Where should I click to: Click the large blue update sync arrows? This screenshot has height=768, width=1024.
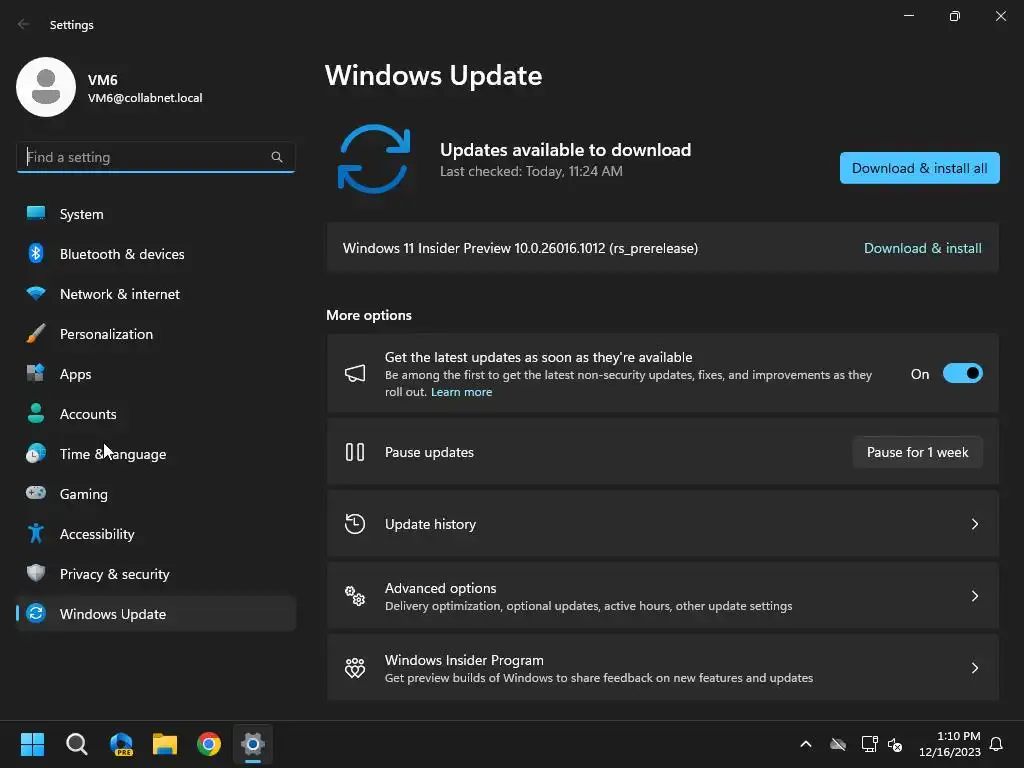[374, 159]
